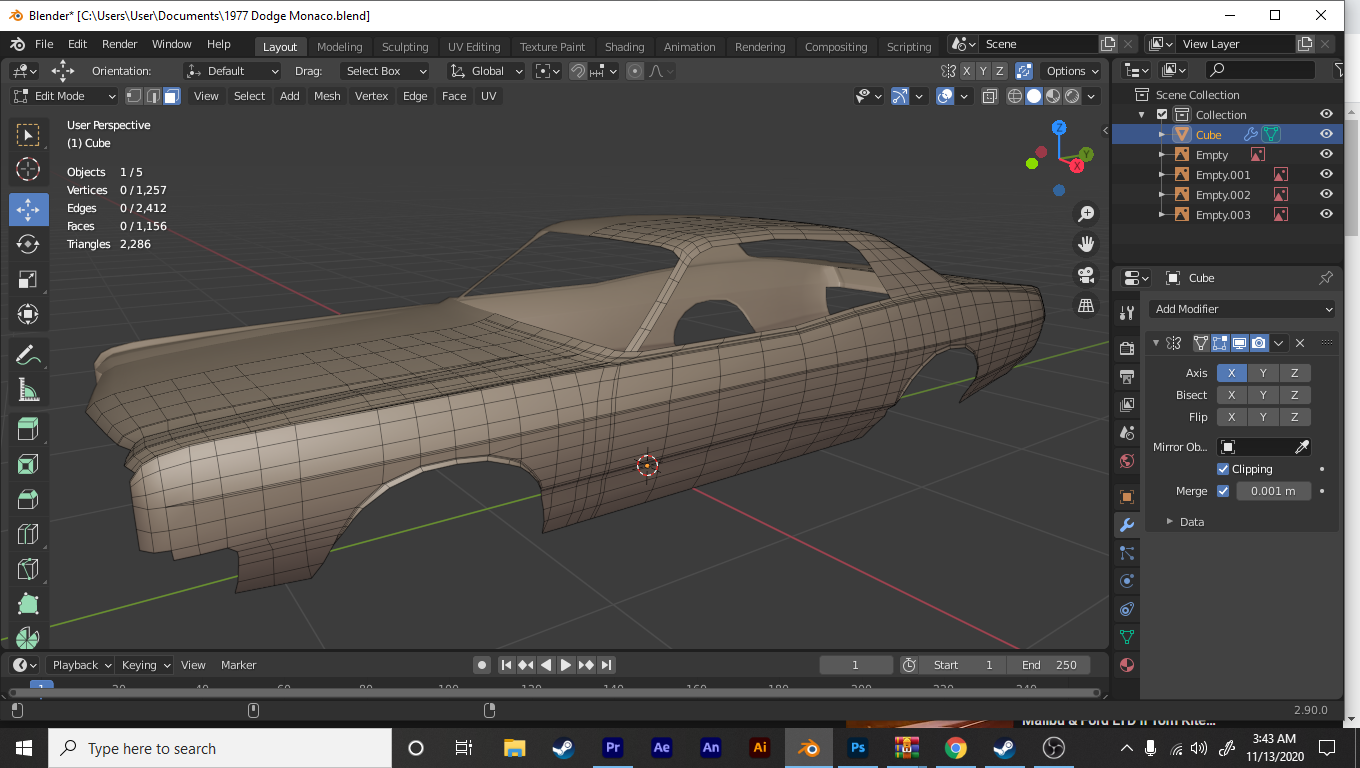Click the Merge distance 0.001 m field
Viewport: 1360px width, 768px height.
point(1273,491)
